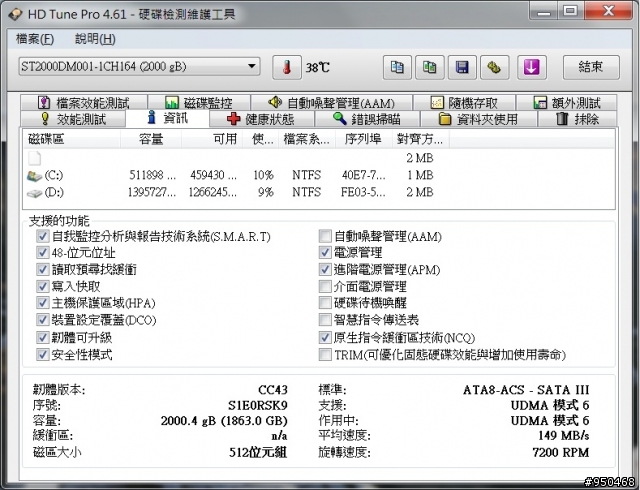Click the ATA8-ACS - SATA III standard value
The width and height of the screenshot is (640, 490).
[x=526, y=390]
